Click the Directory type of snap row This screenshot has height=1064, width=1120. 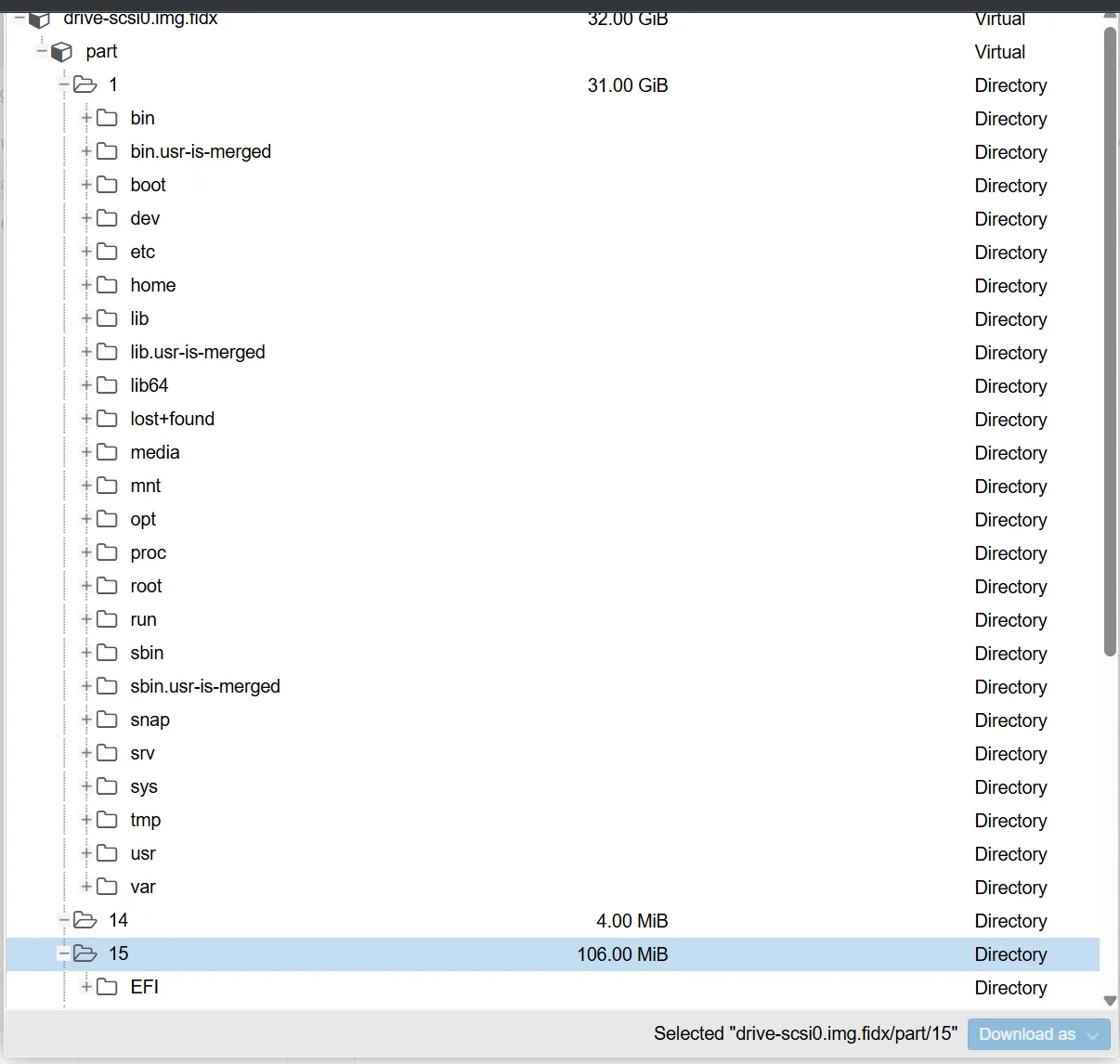(1010, 720)
